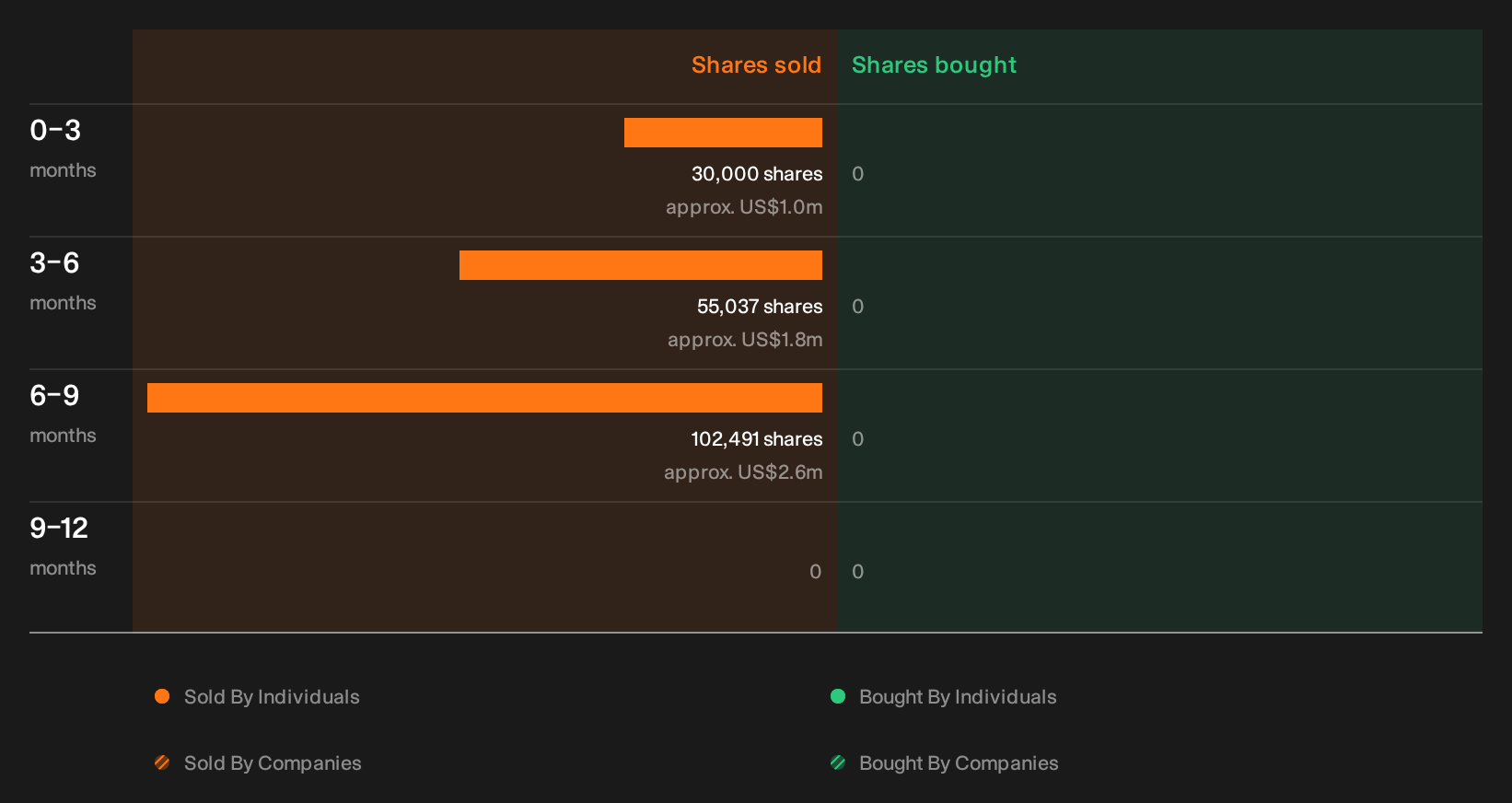Image resolution: width=1512 pixels, height=803 pixels.
Task: Click the orange Sold By Individuals legend dot
Action: tap(162, 696)
